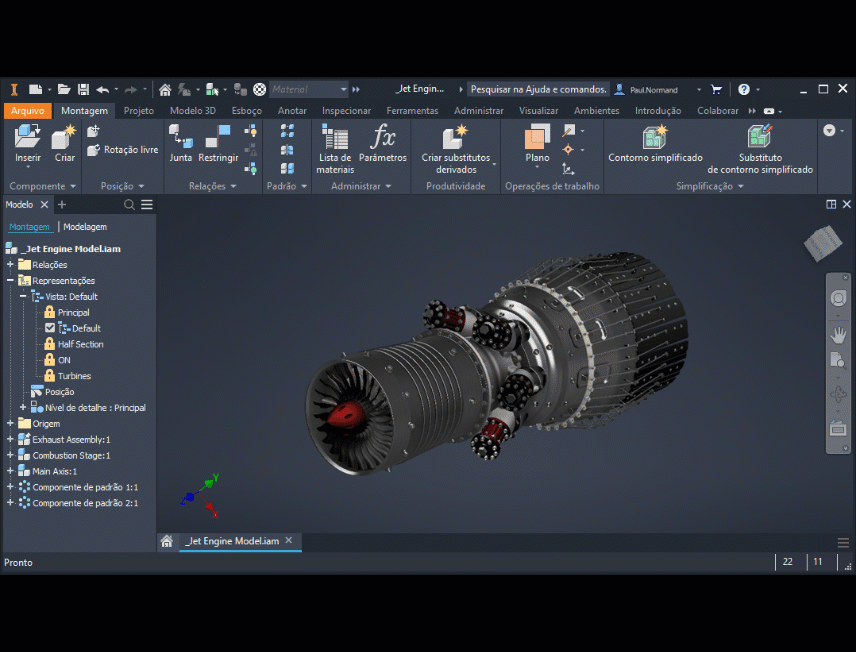Screen dimensions: 856x652
Task: Click the Lista de materiais icon
Action: [335, 138]
